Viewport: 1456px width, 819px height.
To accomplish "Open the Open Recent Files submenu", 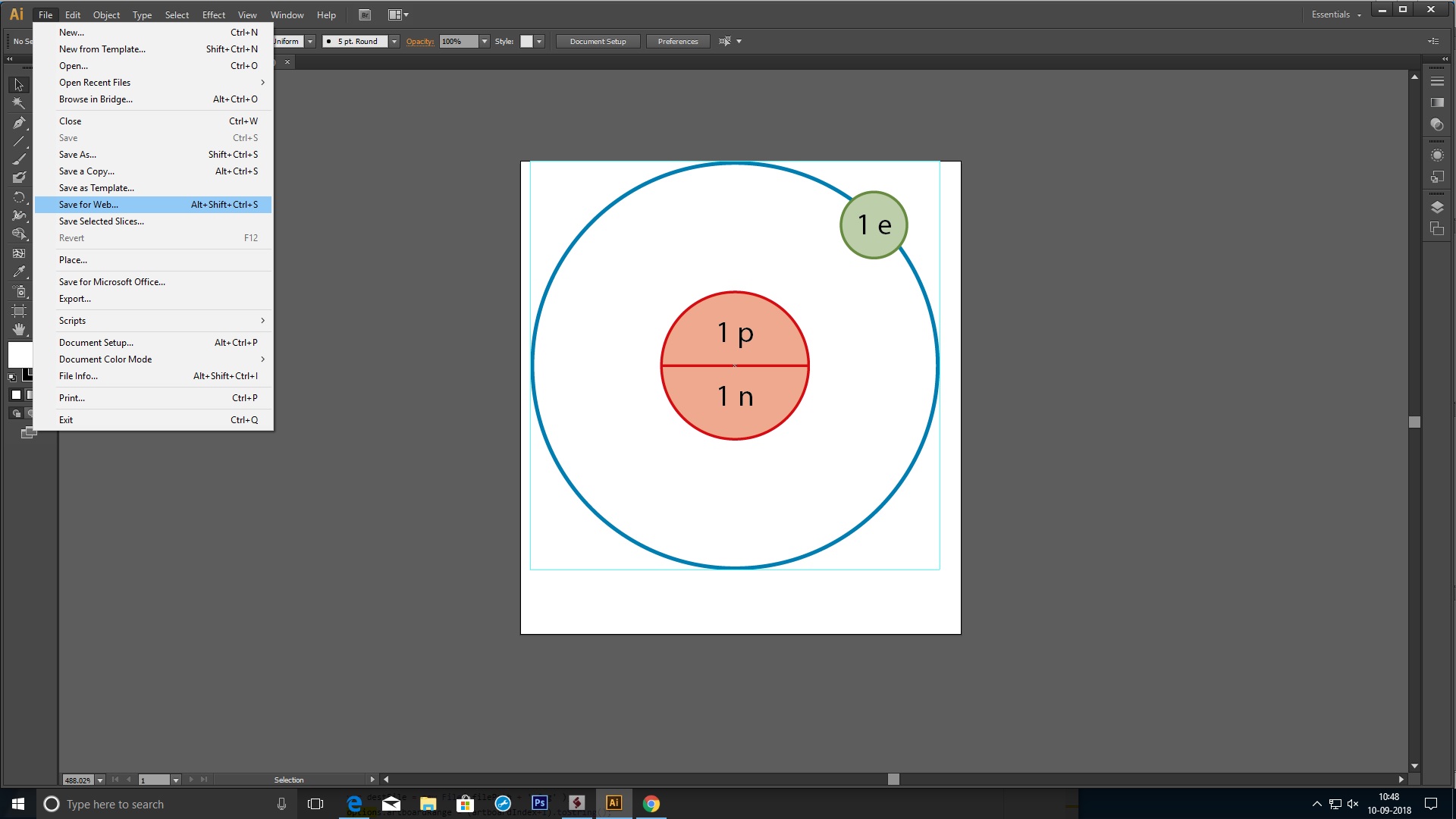I will [x=153, y=83].
